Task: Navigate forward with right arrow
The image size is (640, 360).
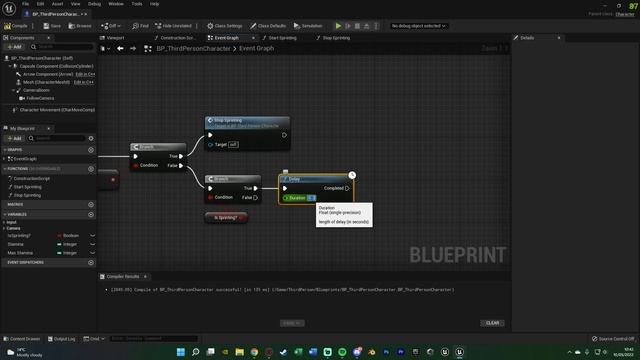Action: pos(133,48)
